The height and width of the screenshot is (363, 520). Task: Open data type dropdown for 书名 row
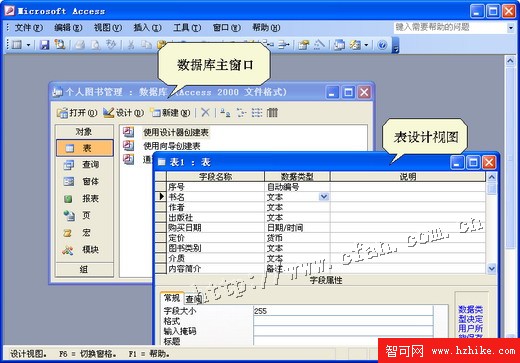324,197
